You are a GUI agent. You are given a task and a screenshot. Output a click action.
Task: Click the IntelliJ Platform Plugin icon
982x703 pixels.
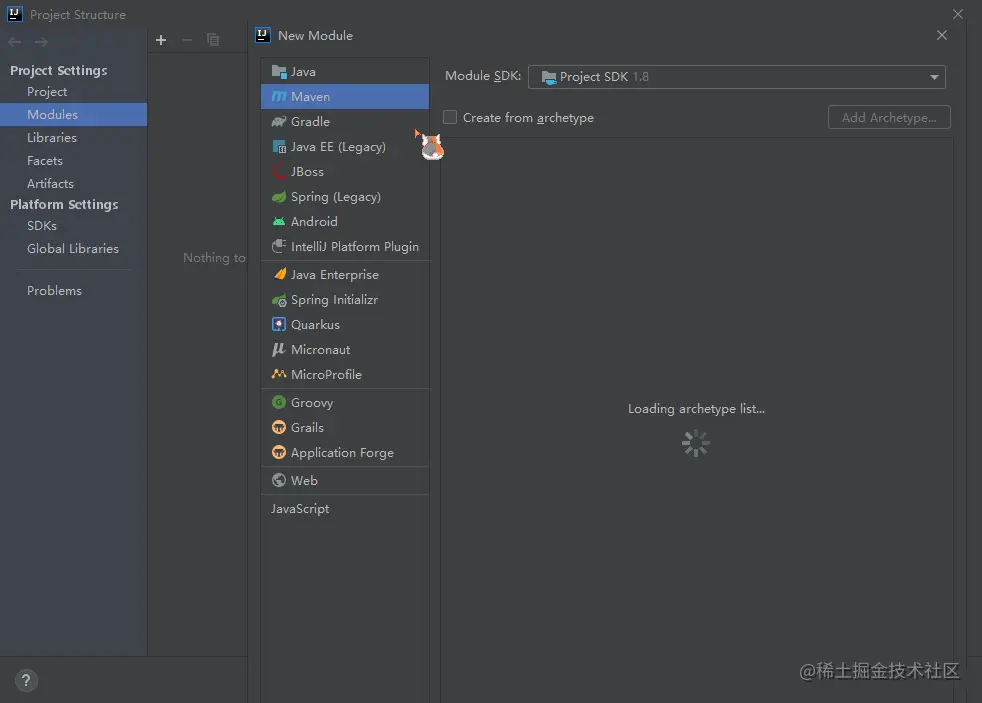pyautogui.click(x=279, y=246)
